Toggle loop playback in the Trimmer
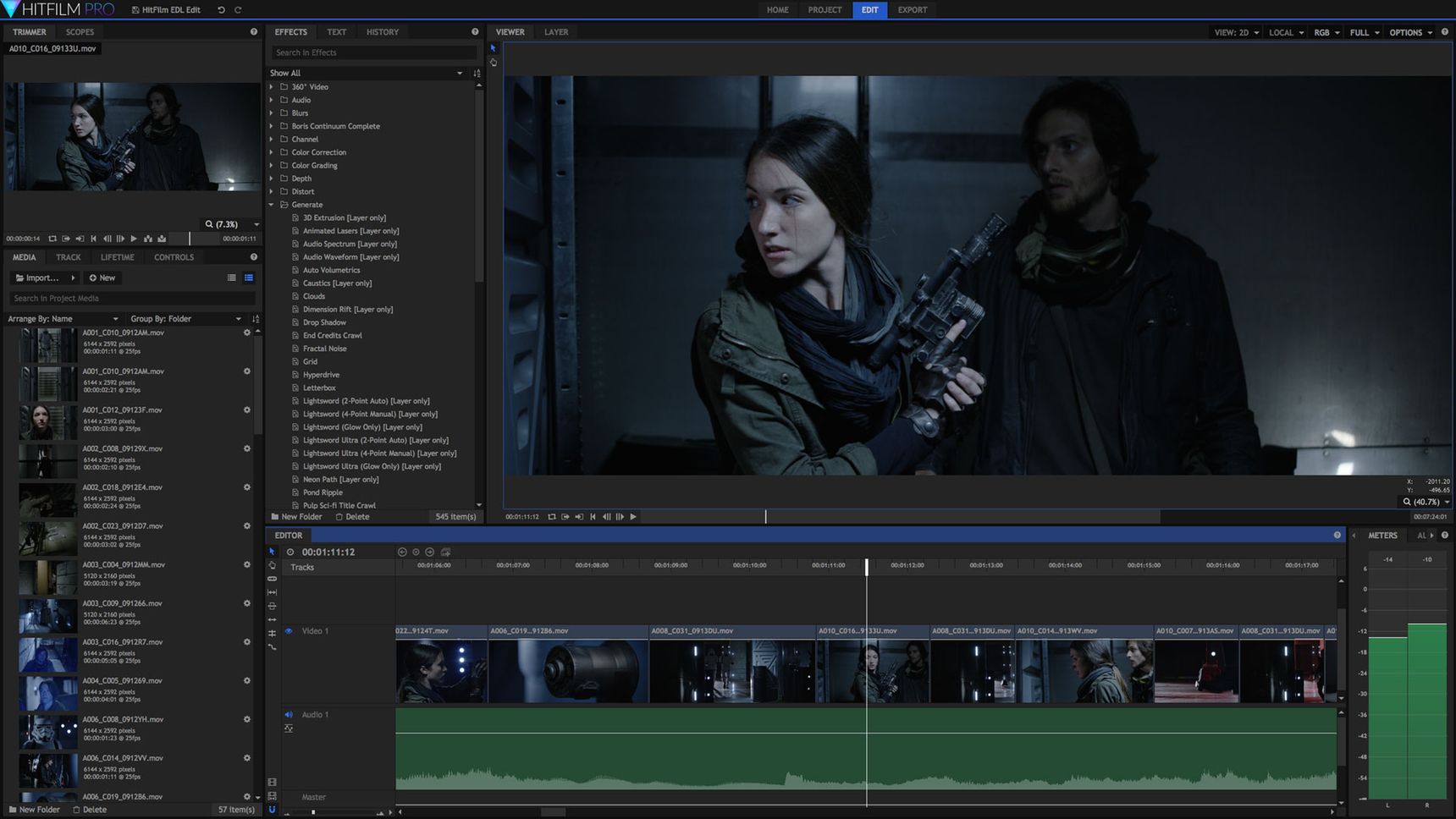The image size is (1456, 819). pyautogui.click(x=52, y=239)
